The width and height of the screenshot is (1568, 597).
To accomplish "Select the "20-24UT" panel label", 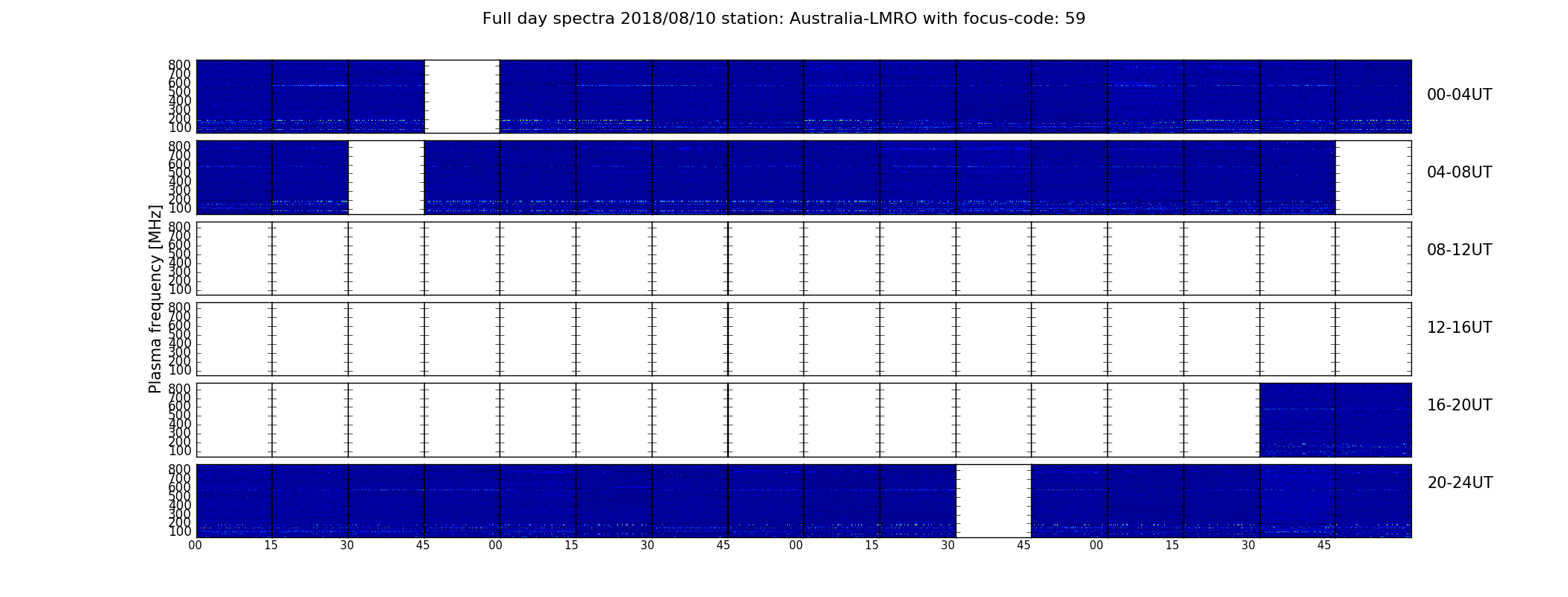I will coord(1459,483).
